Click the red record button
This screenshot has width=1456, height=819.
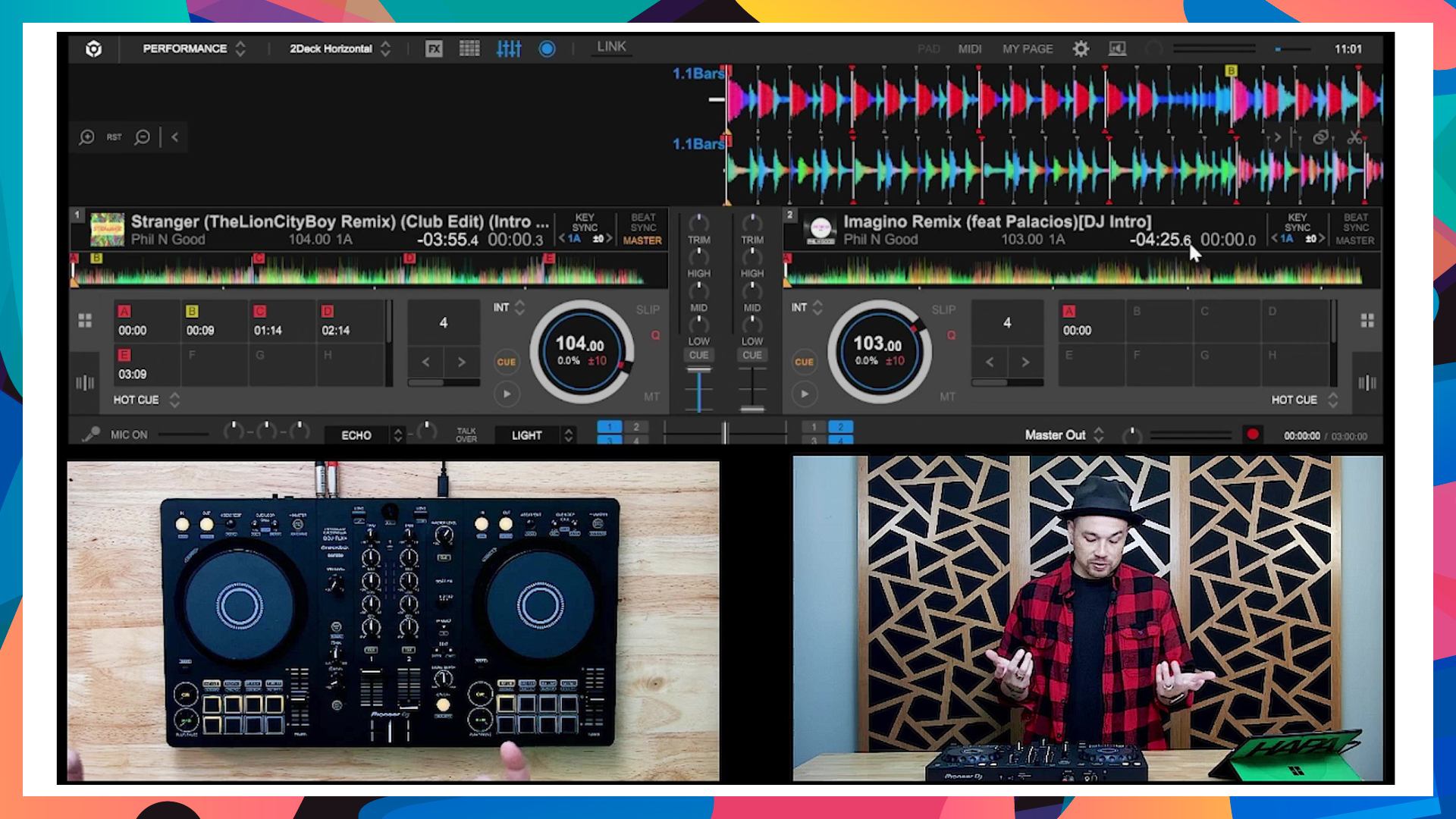click(x=1253, y=435)
